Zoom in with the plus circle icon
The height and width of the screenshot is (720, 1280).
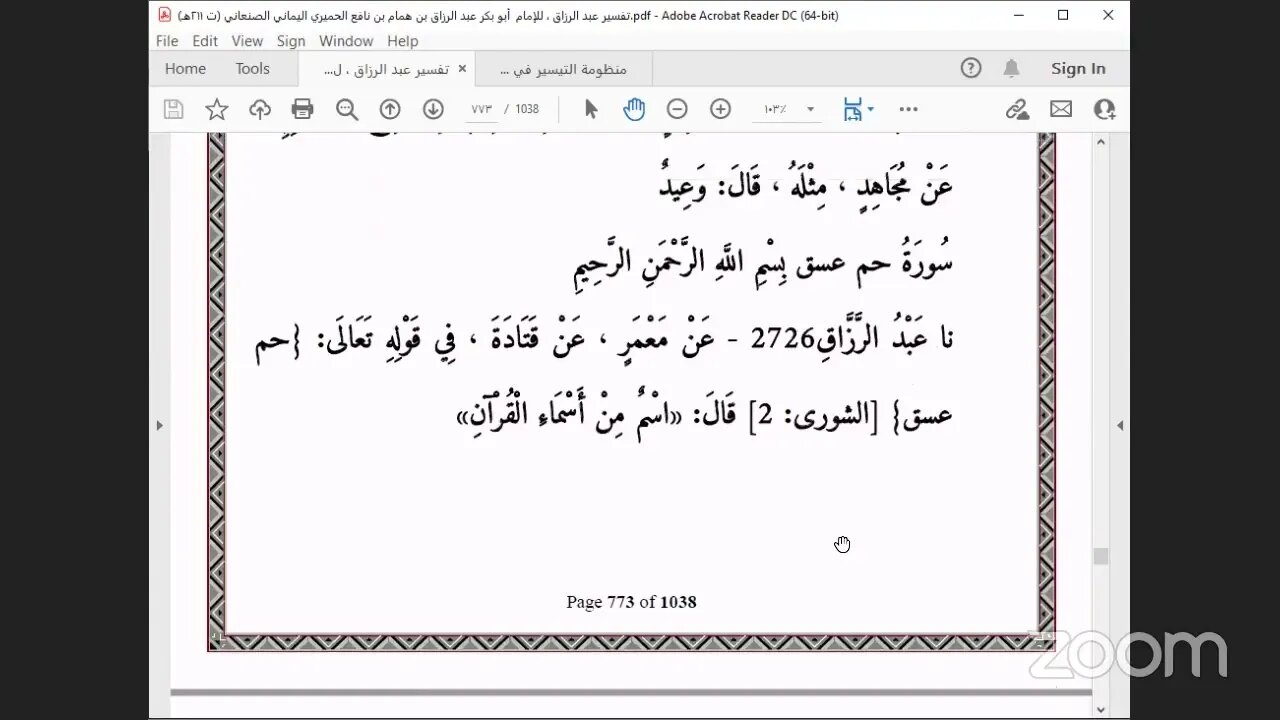[x=720, y=109]
